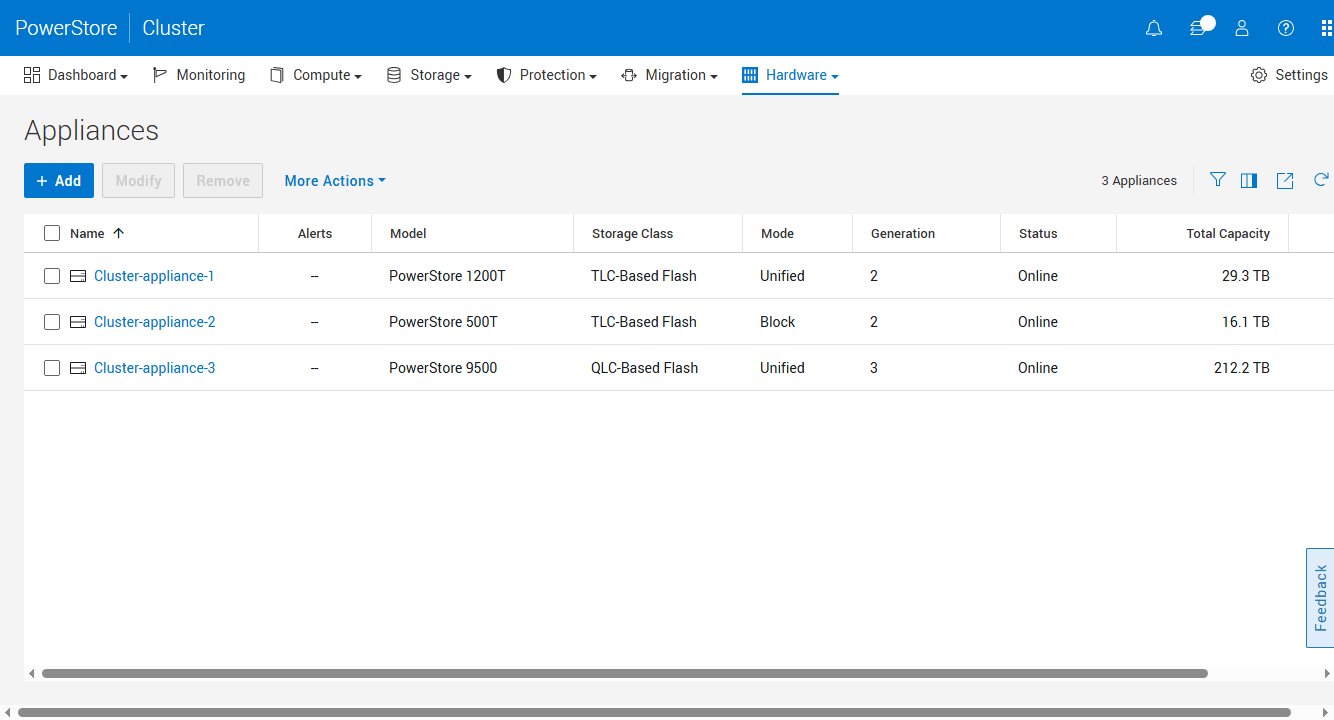1334x720 pixels.
Task: Open the More Actions dropdown
Action: pyautogui.click(x=335, y=181)
